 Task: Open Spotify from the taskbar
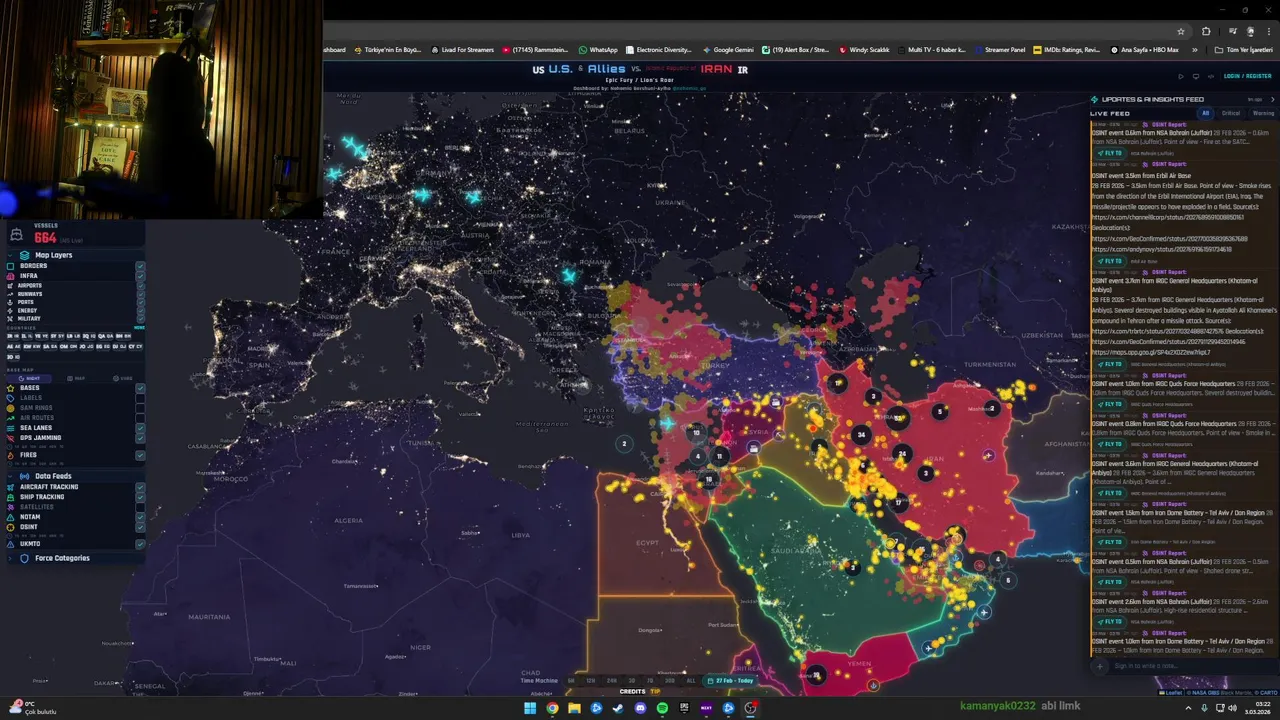coord(662,708)
